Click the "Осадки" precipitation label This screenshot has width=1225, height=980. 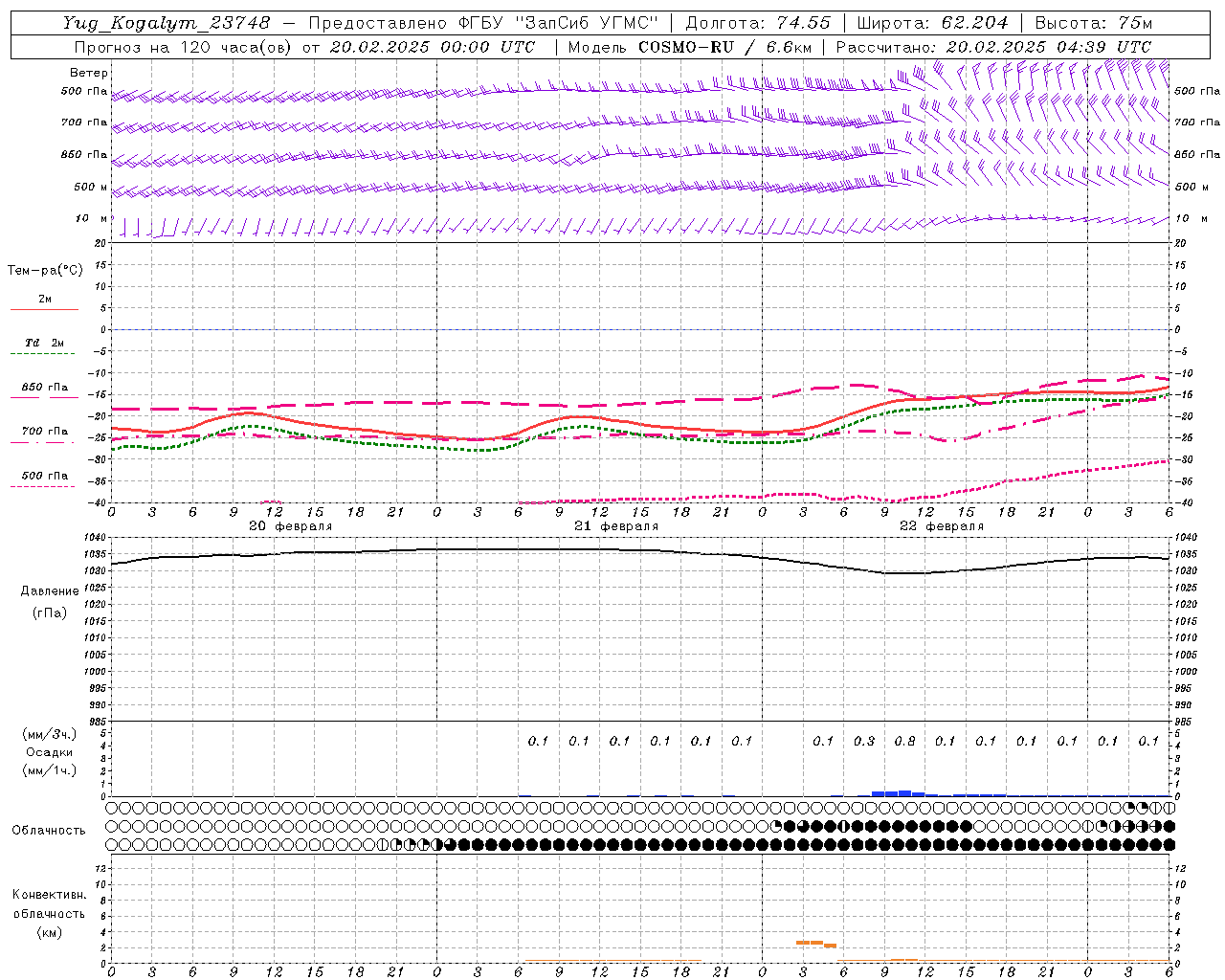pyautogui.click(x=50, y=752)
